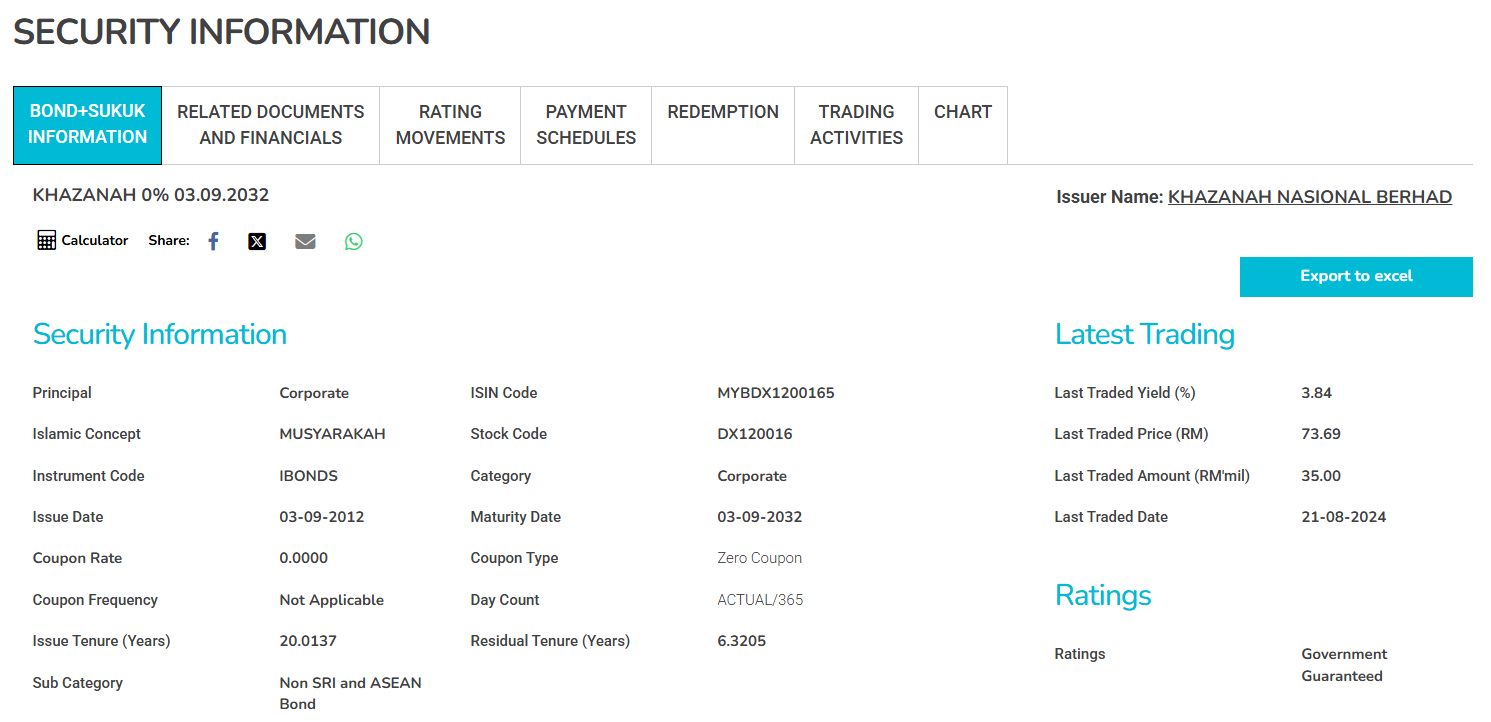Click Residual Tenure (Years) label
The width and height of the screenshot is (1491, 722).
(550, 641)
